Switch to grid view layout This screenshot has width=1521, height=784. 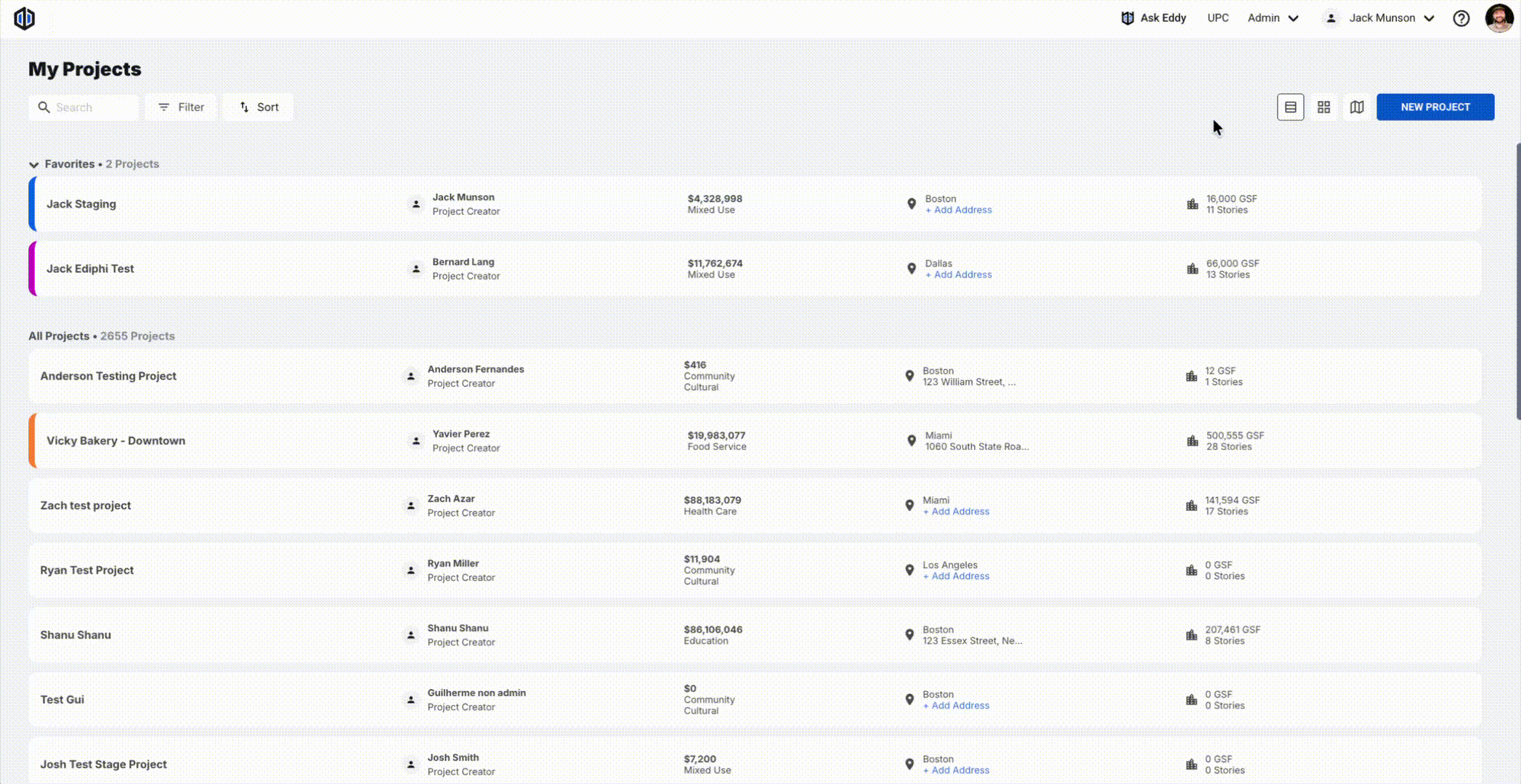pos(1323,107)
